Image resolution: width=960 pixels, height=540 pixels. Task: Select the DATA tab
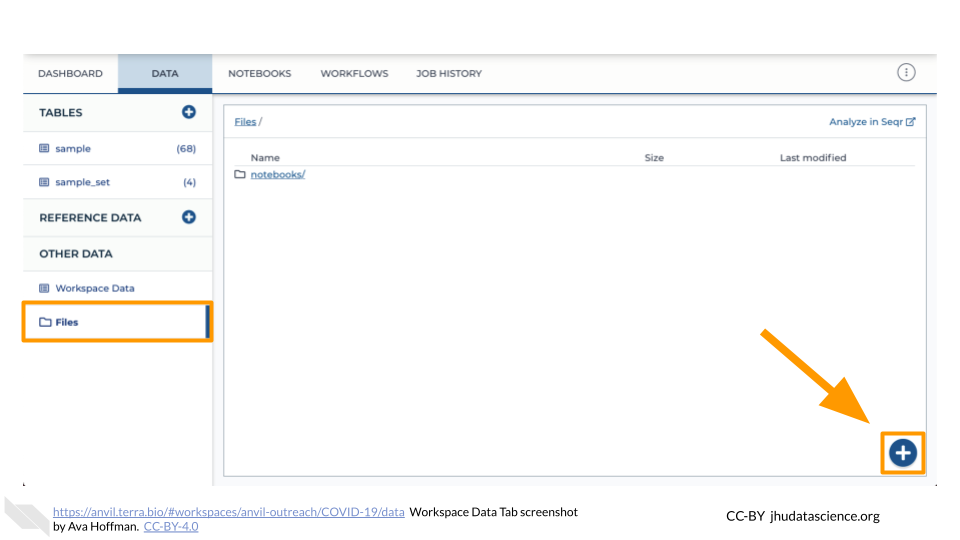(x=165, y=73)
